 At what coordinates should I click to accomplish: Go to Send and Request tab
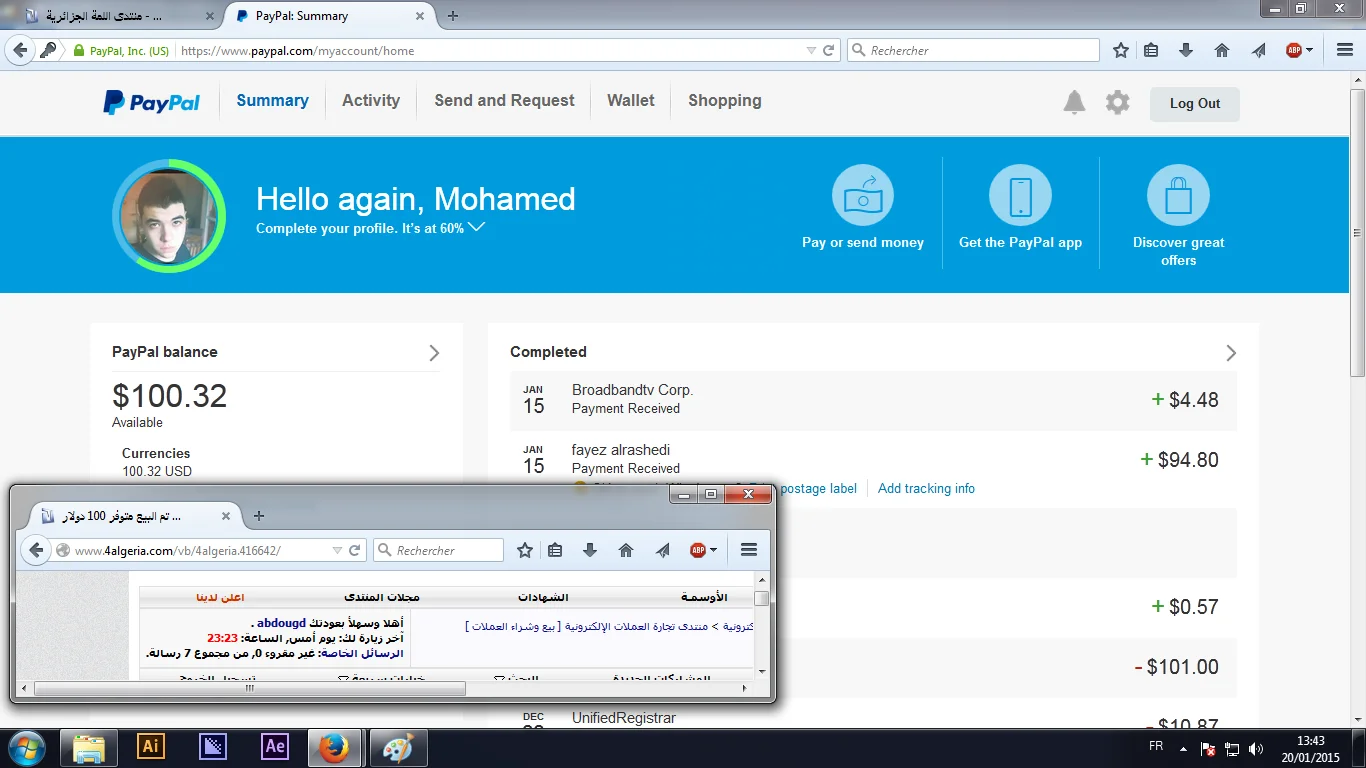click(x=504, y=101)
